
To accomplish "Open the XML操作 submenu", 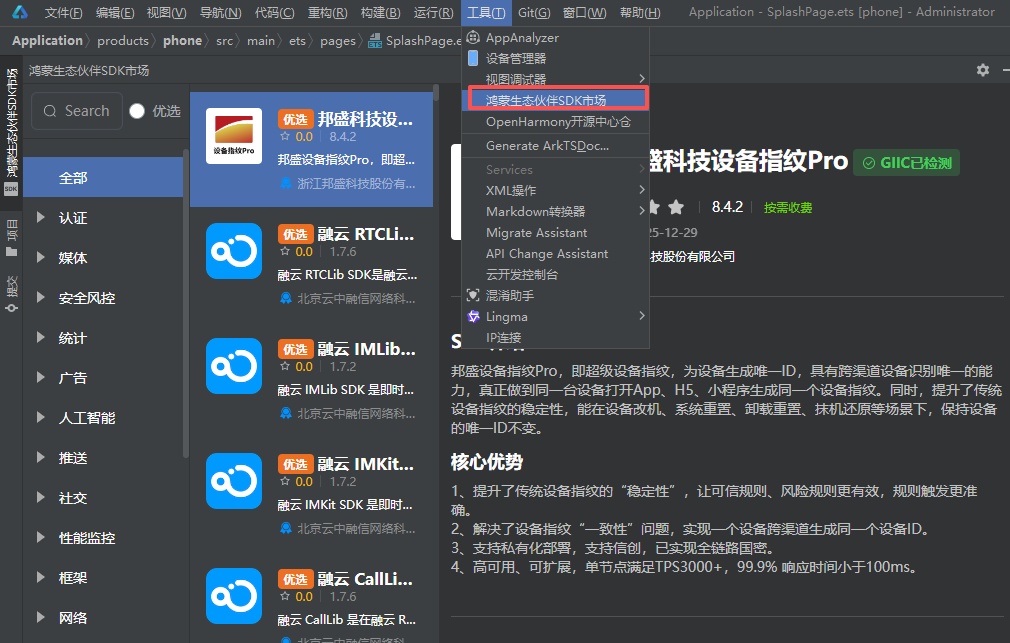I will point(555,190).
